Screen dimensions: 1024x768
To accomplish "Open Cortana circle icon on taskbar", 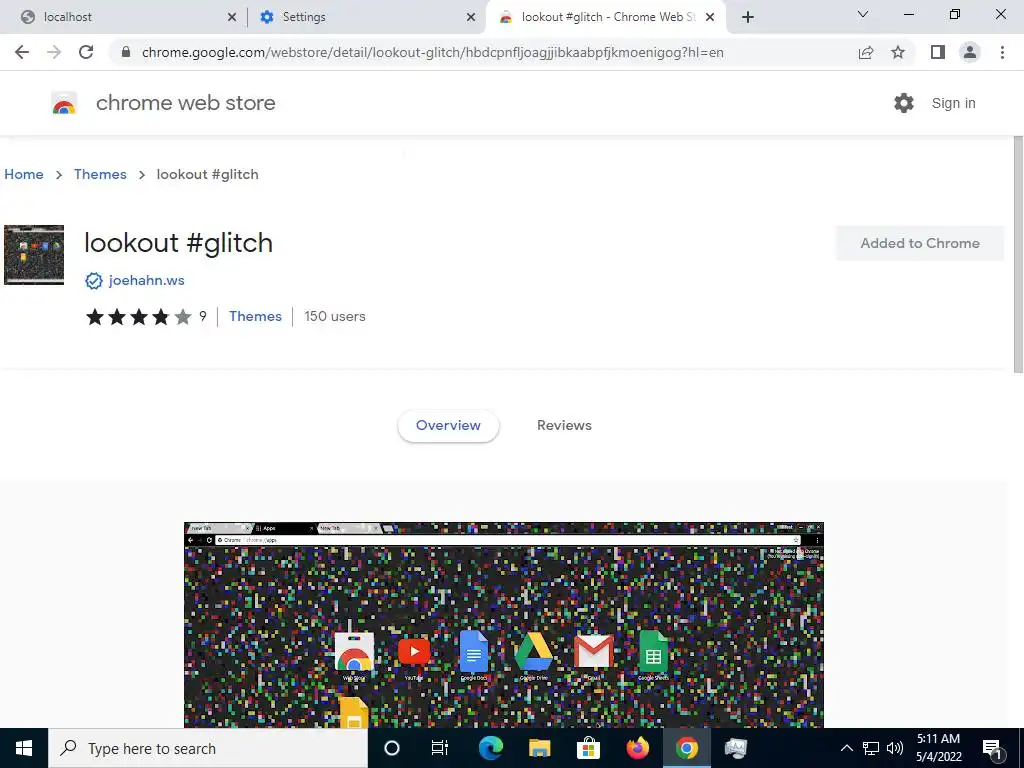I will (x=392, y=748).
